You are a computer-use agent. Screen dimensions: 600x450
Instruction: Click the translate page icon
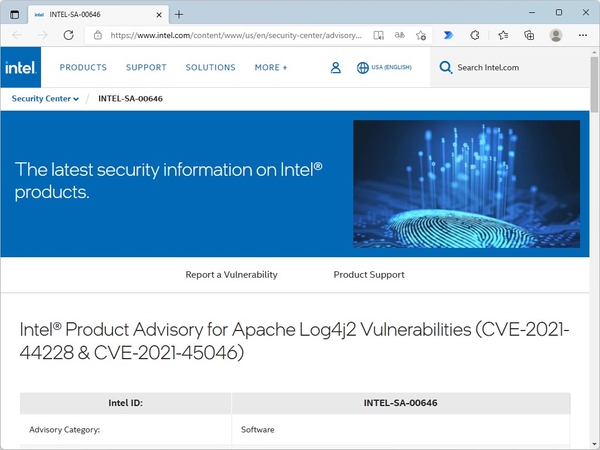click(399, 35)
